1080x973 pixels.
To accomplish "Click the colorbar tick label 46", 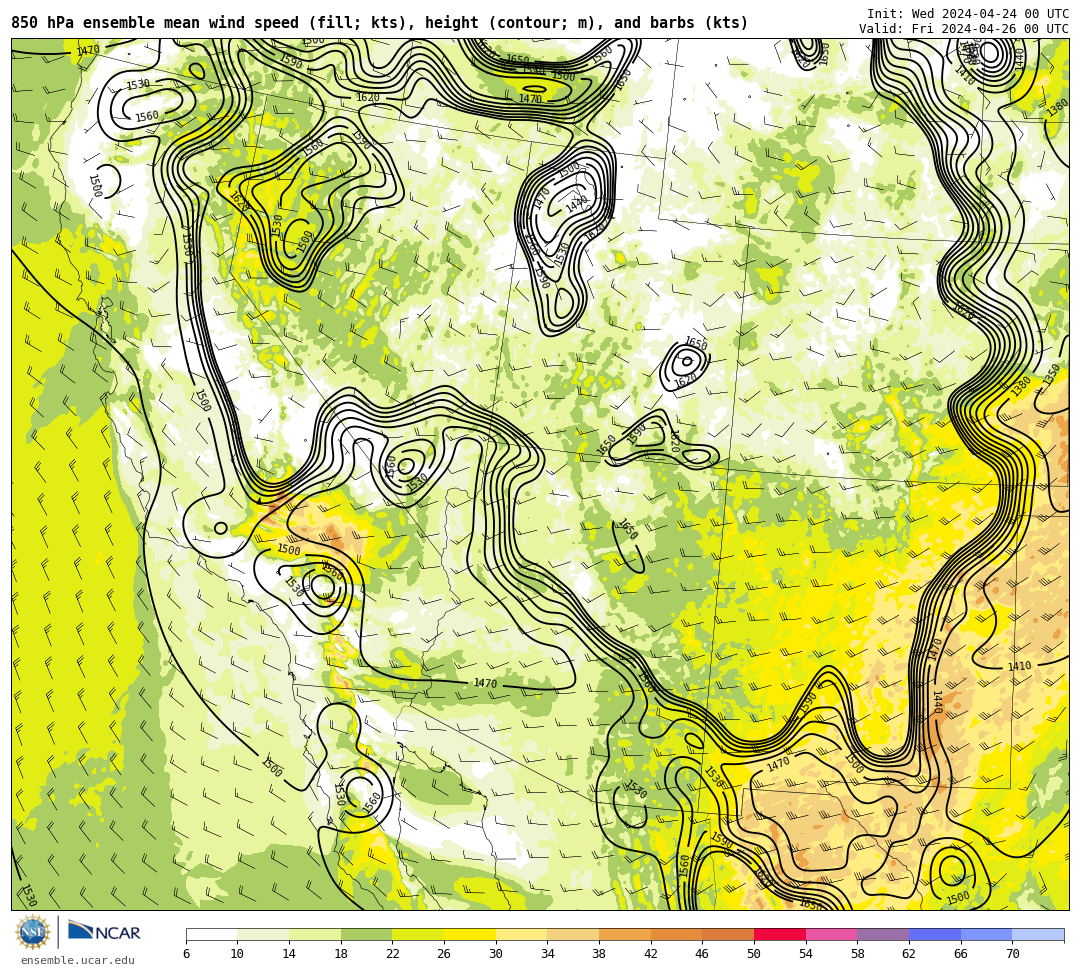I will [703, 954].
